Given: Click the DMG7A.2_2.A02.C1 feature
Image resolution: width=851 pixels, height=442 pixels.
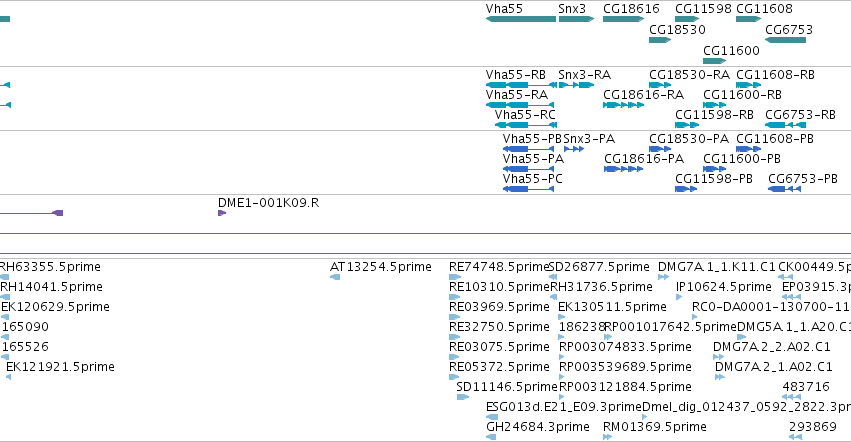Looking at the screenshot, I should pos(718,357).
